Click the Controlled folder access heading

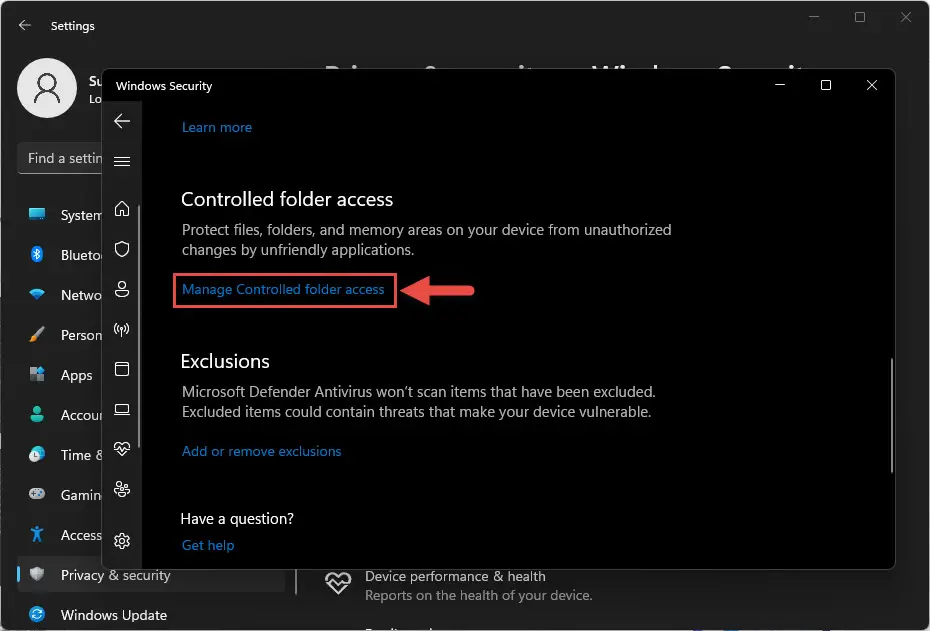[x=287, y=199]
